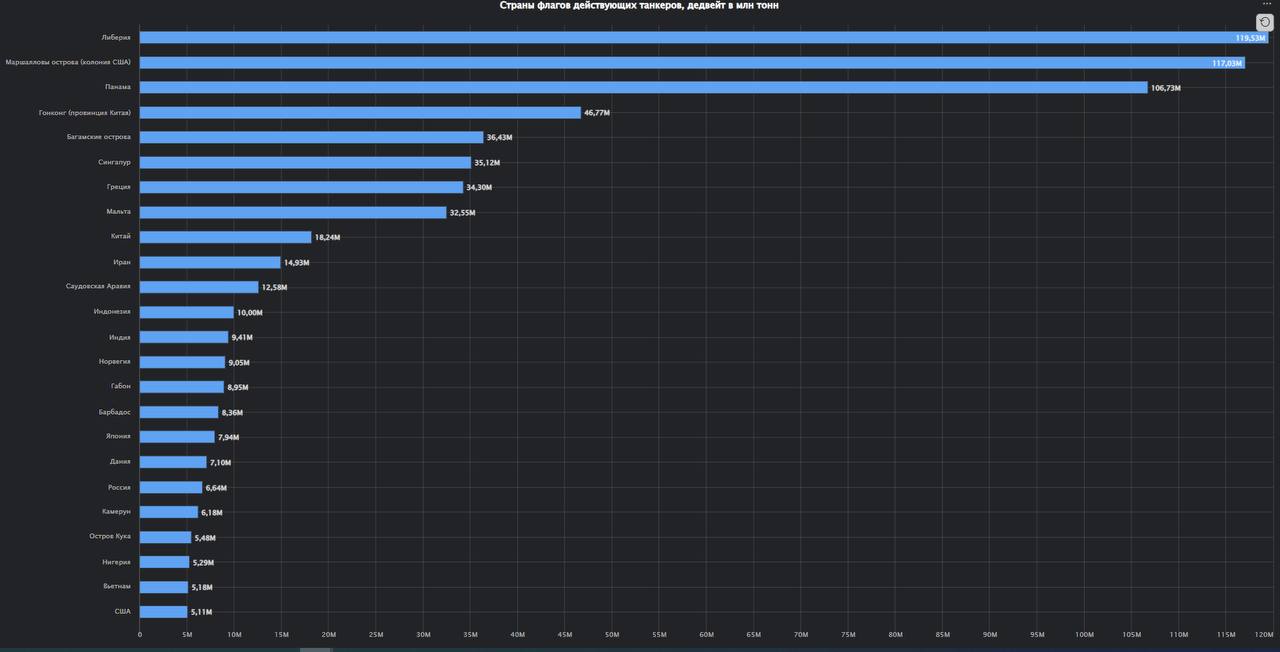Click the horizontal scrollbar thumb at bottom
The image size is (1280, 652).
pyautogui.click(x=316, y=649)
